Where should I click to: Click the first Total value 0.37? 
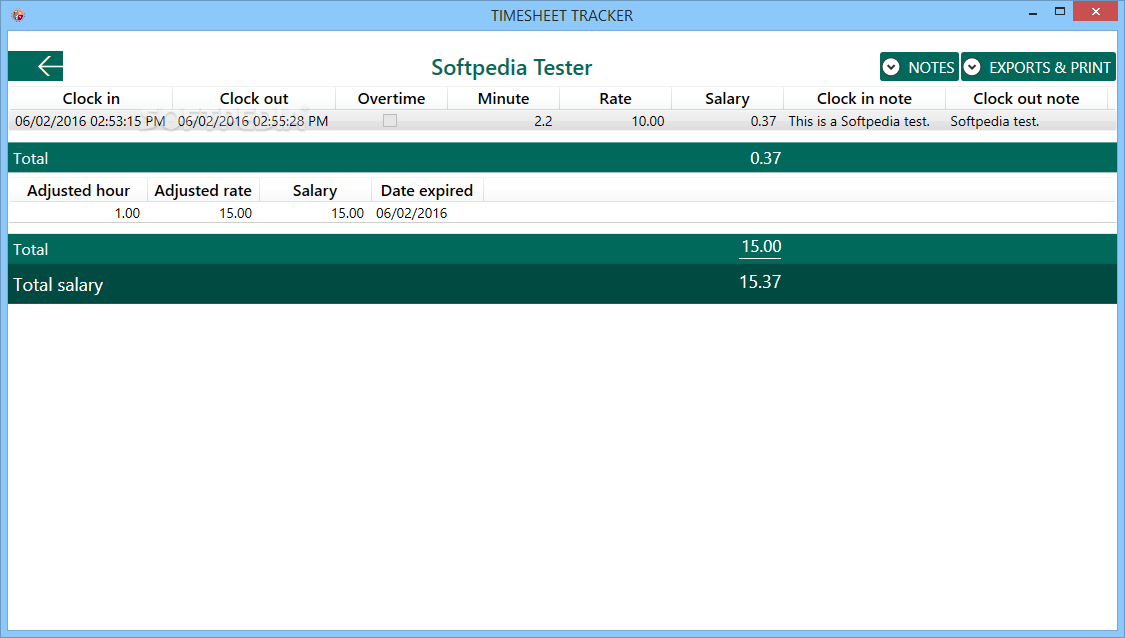[766, 158]
